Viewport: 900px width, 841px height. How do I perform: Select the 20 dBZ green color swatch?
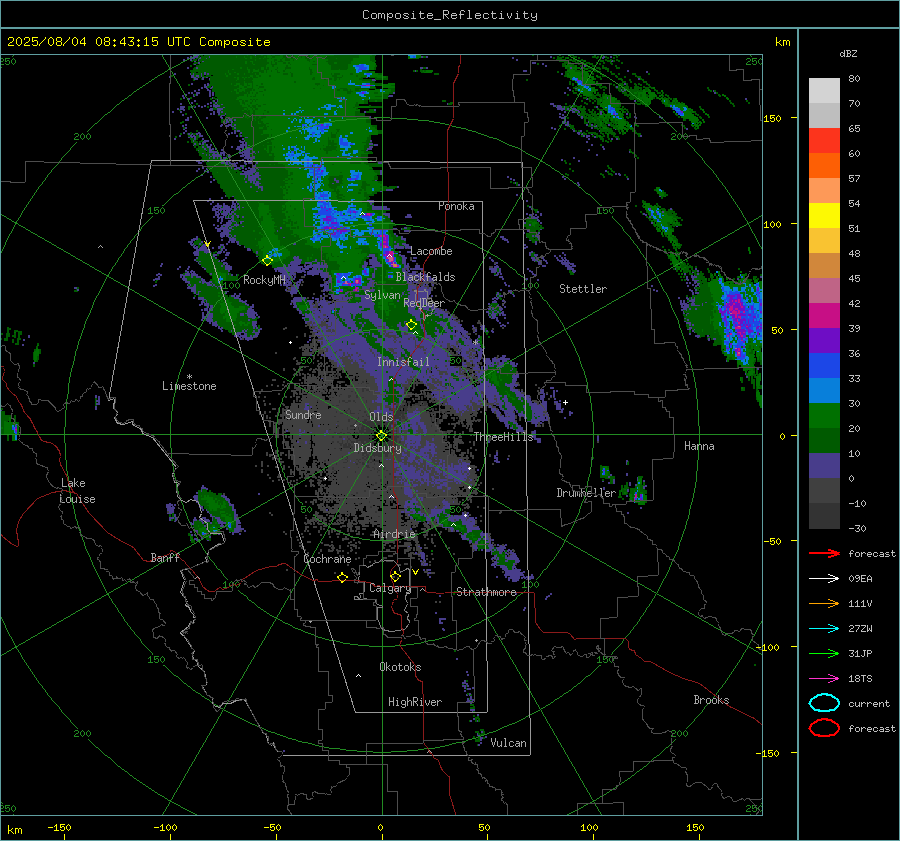tap(824, 415)
